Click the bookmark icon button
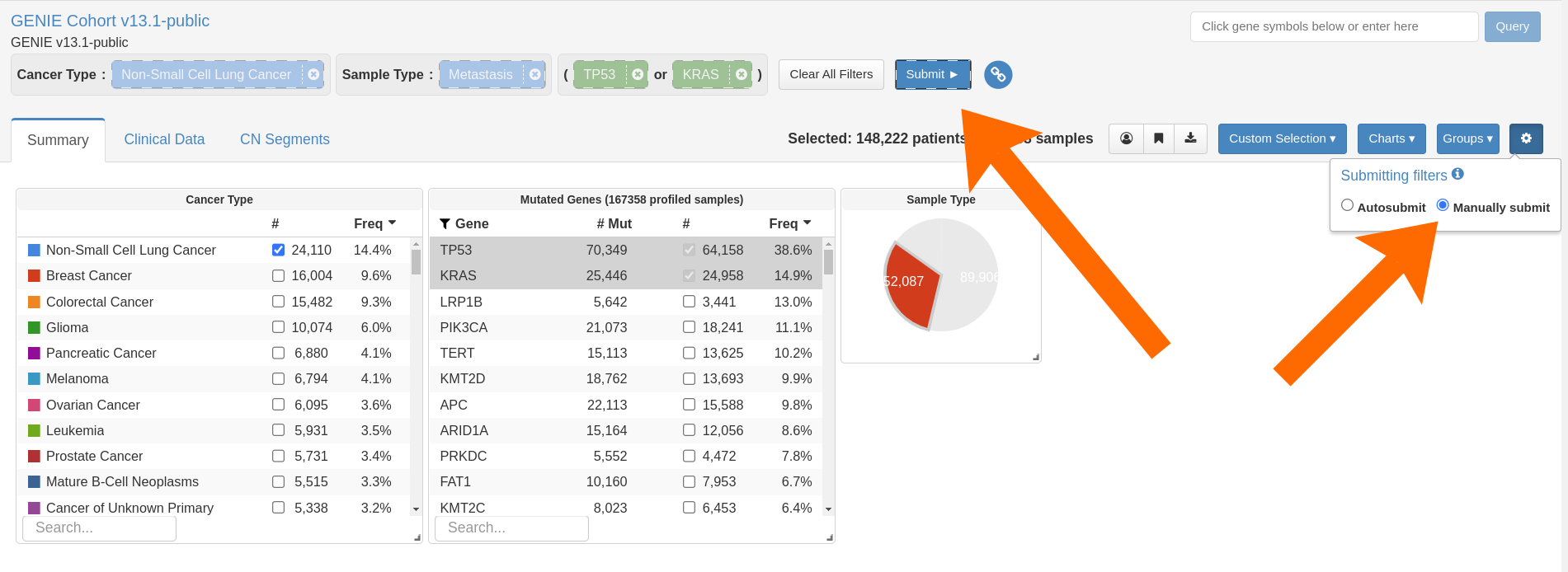Screen dimensions: 1568x572 1159,138
